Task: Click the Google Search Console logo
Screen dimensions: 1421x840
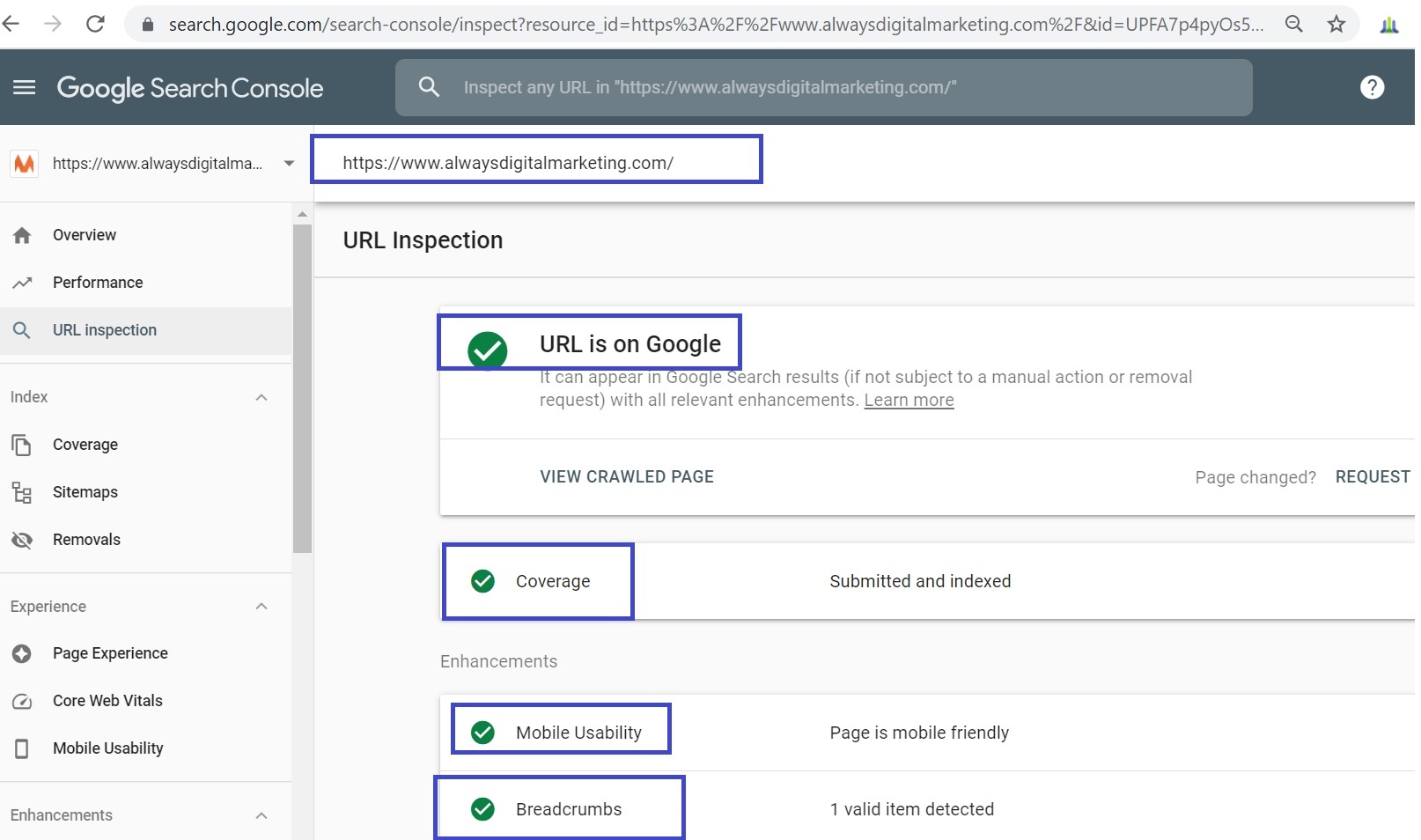Action: pos(190,88)
